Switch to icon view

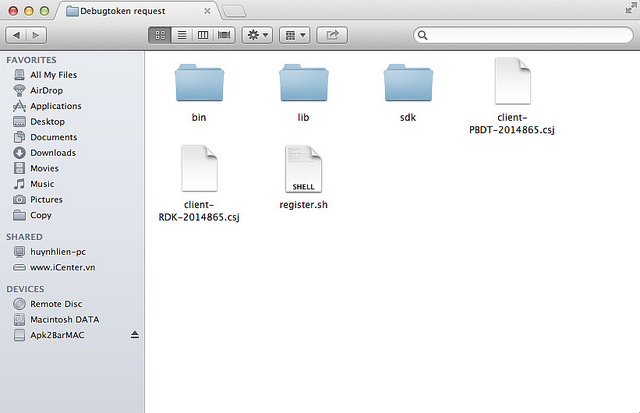point(160,35)
